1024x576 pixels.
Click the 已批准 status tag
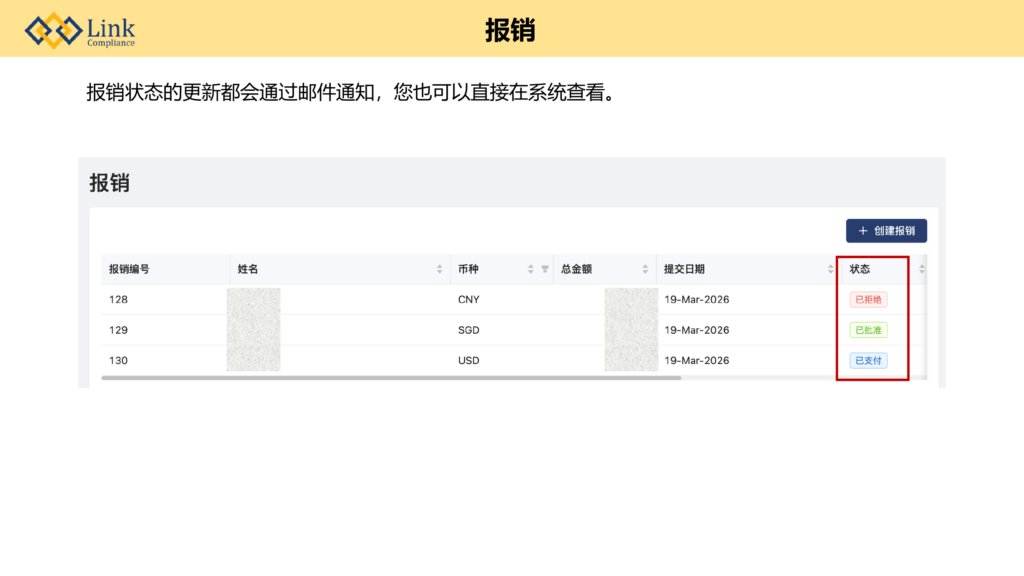pos(868,330)
